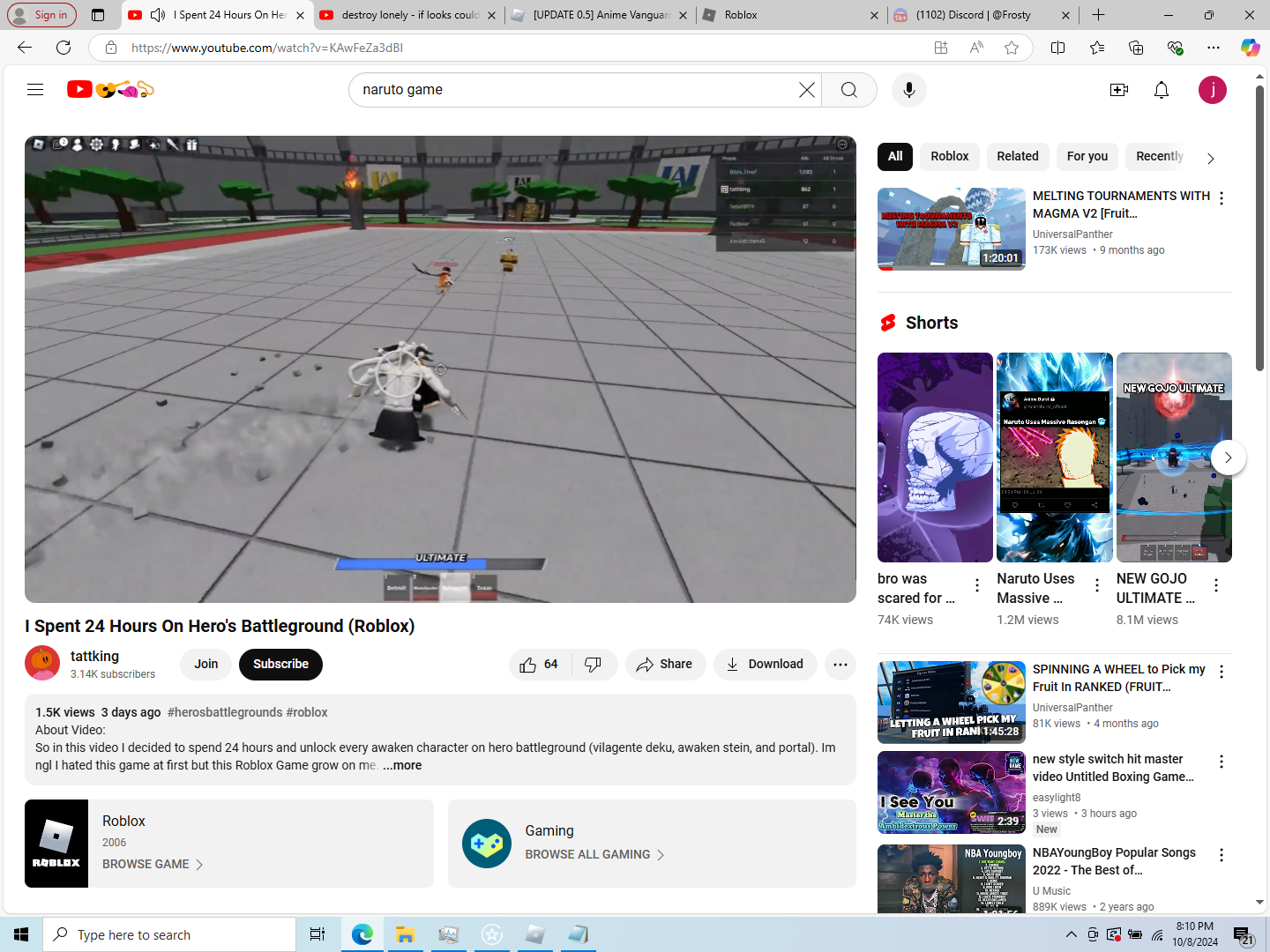The image size is (1270, 952).
Task: Open the YouTube guide hamburger menu
Action: tap(35, 89)
